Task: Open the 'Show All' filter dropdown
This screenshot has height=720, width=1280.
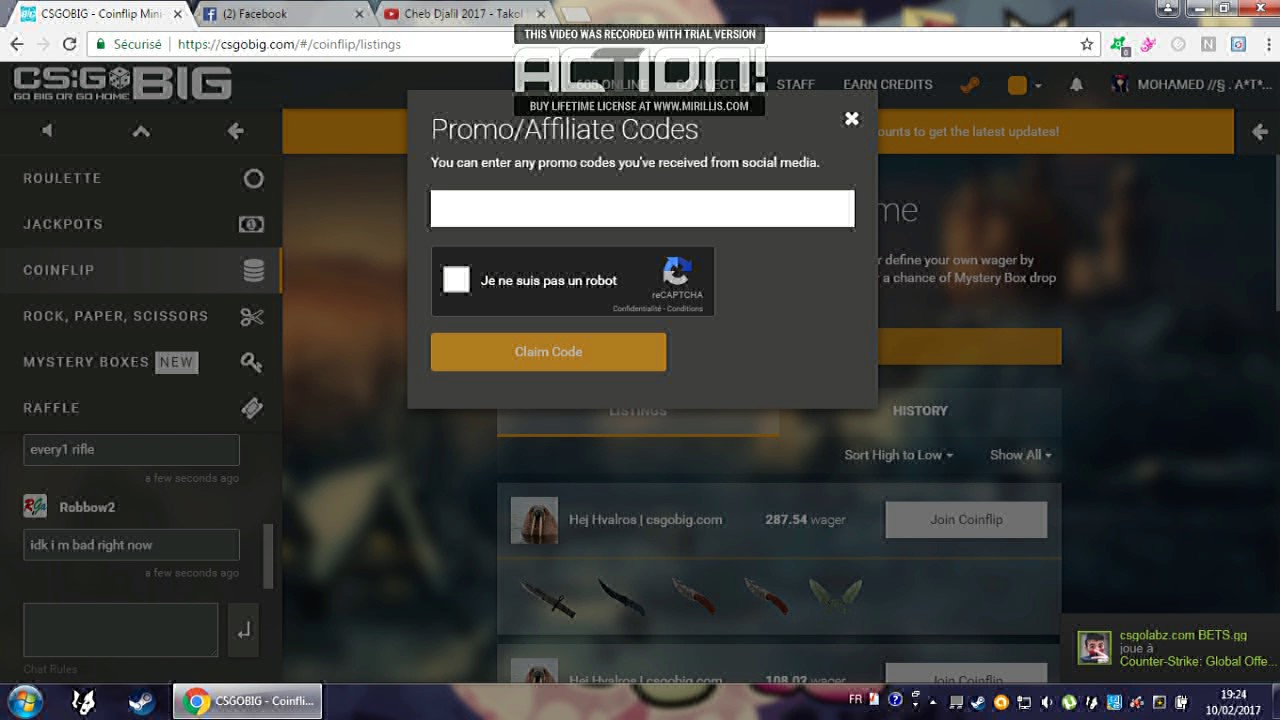Action: click(x=1021, y=455)
